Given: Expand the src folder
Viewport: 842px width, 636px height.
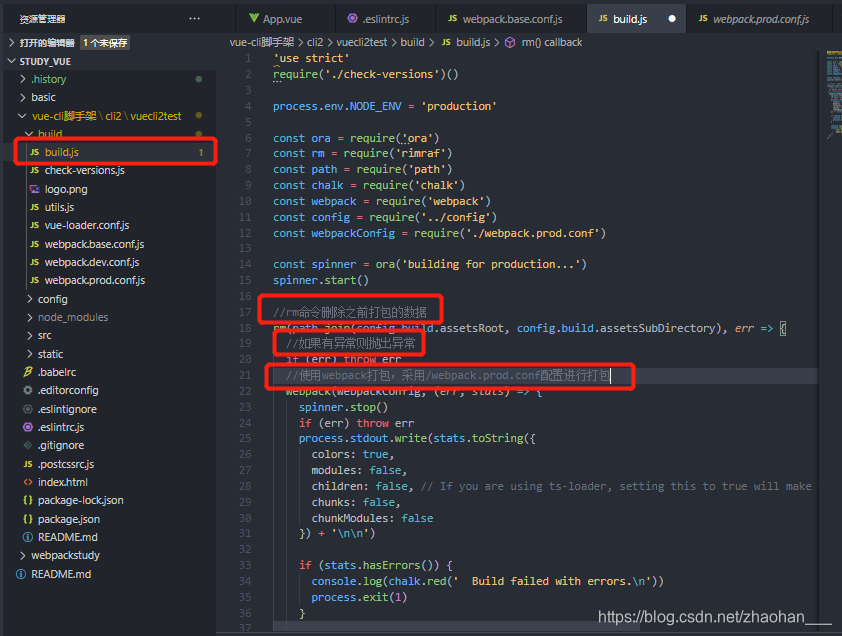Looking at the screenshot, I should [x=30, y=336].
